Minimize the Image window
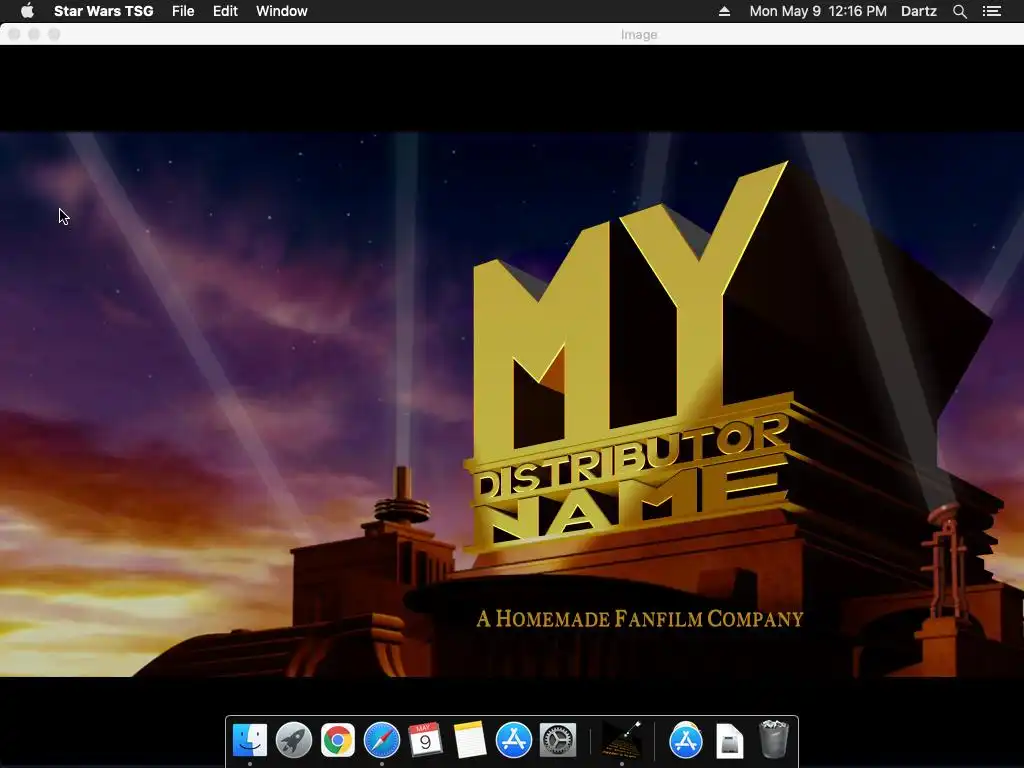The image size is (1024, 768). pos(34,34)
